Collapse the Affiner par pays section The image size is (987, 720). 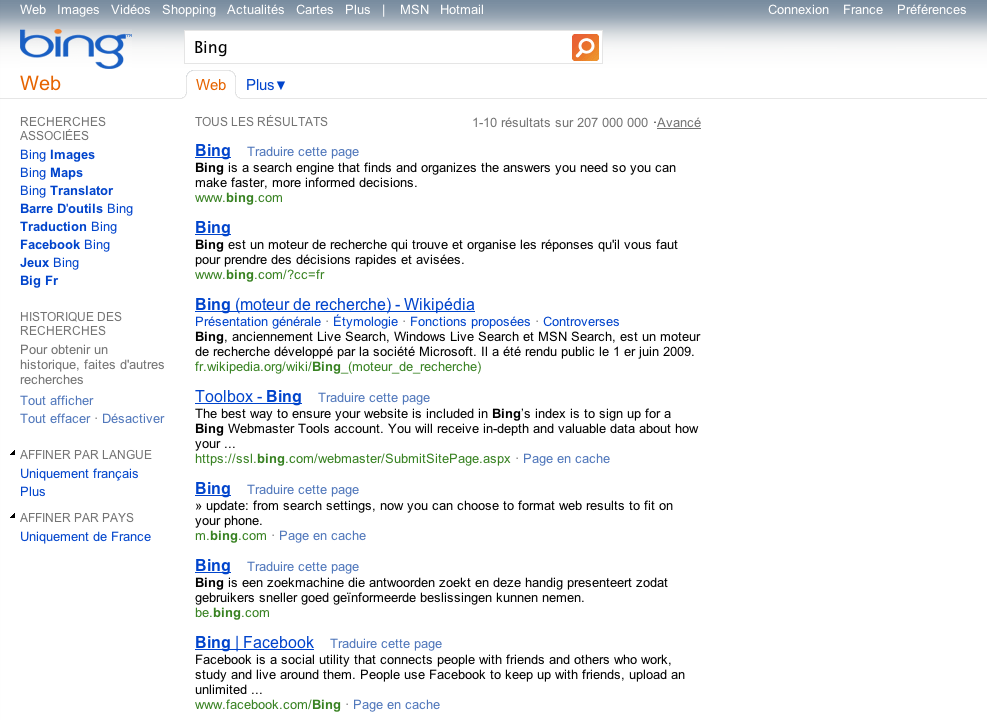[13, 516]
